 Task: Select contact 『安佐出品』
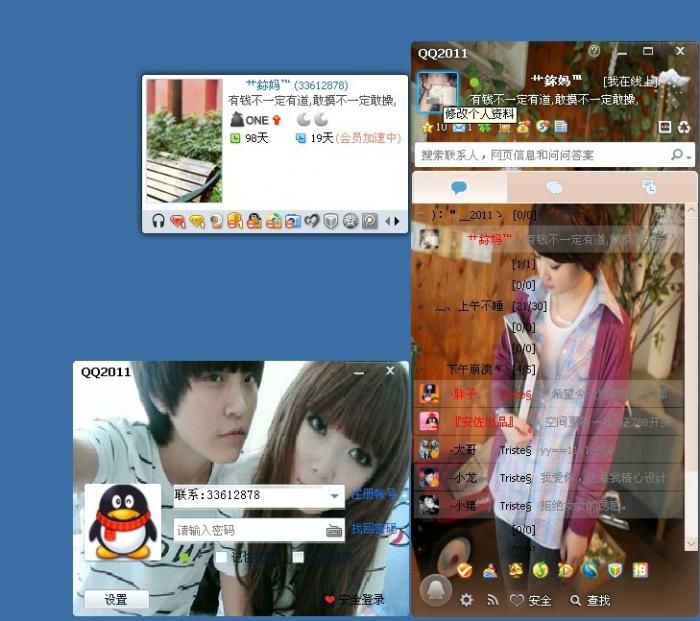click(x=548, y=421)
